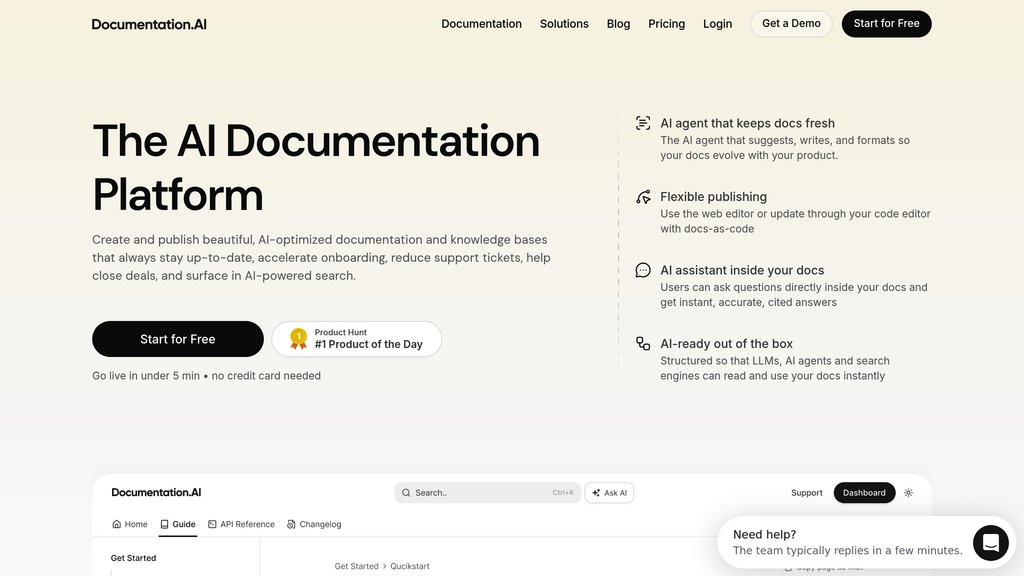Click Start for Free in header

pos(886,24)
